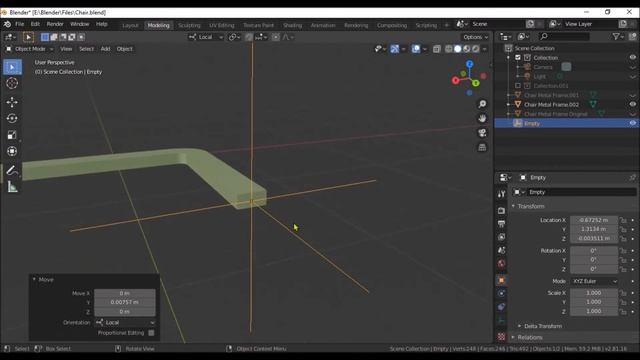Open the World properties tab icon
Screen dimensions: 640x360
[x=501, y=263]
